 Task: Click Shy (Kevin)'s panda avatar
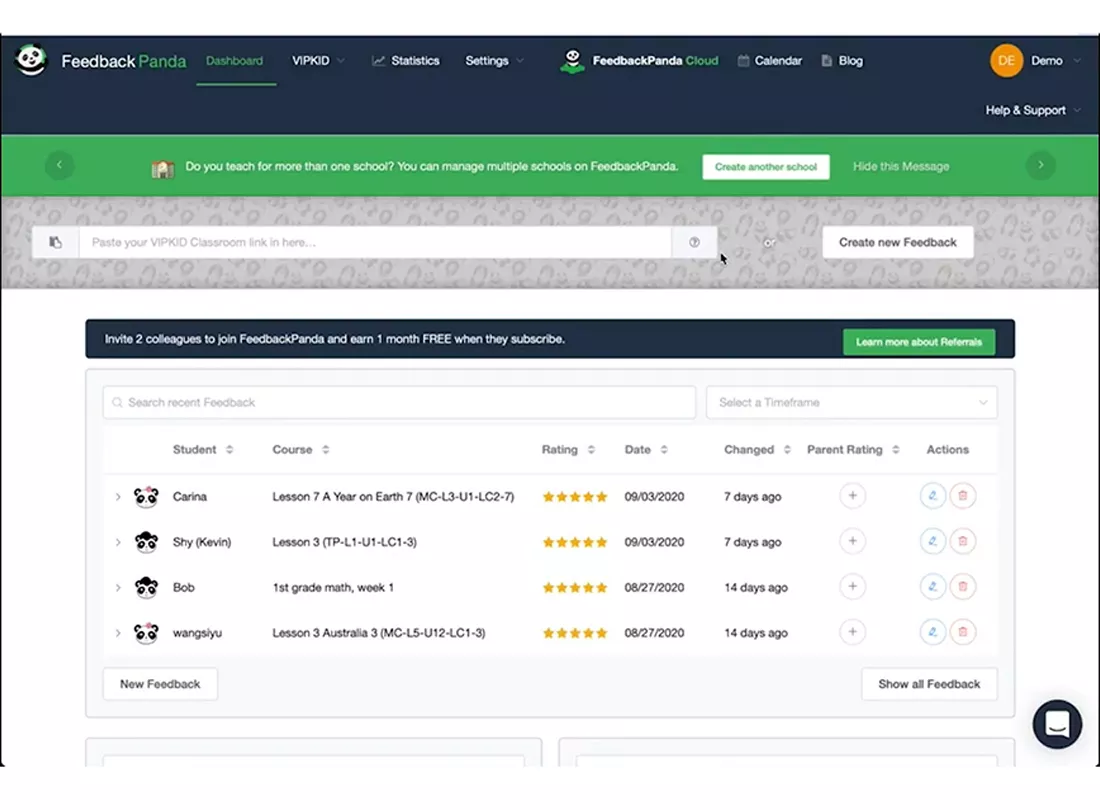146,542
